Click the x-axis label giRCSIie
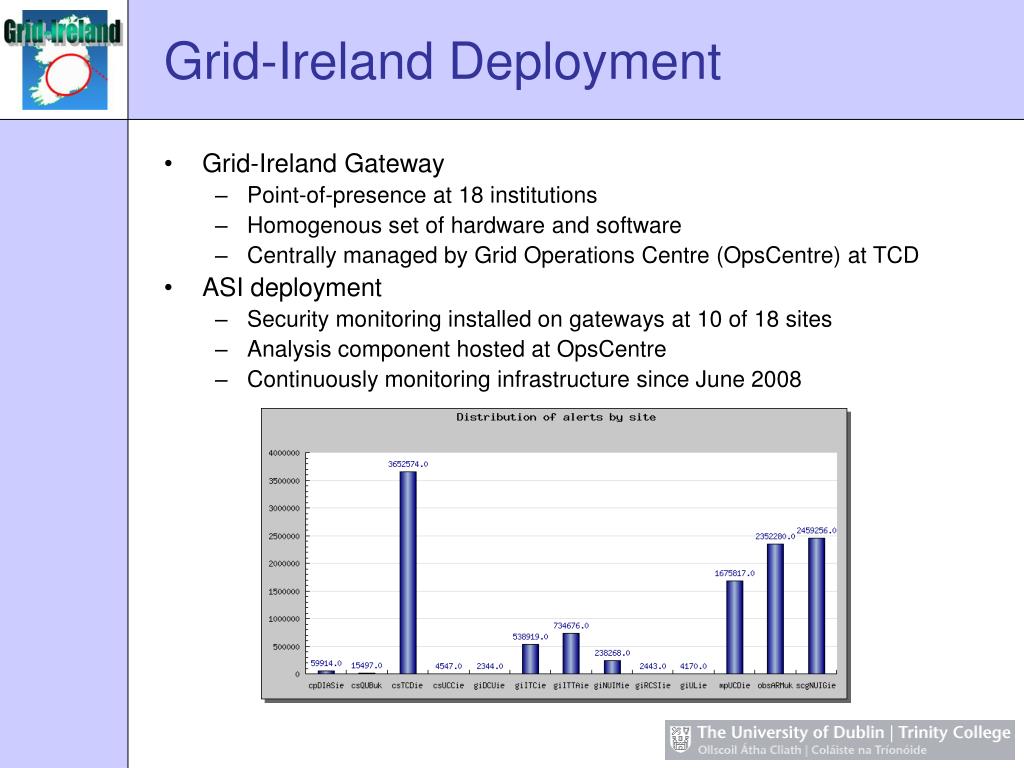The height and width of the screenshot is (768, 1024). [x=652, y=686]
